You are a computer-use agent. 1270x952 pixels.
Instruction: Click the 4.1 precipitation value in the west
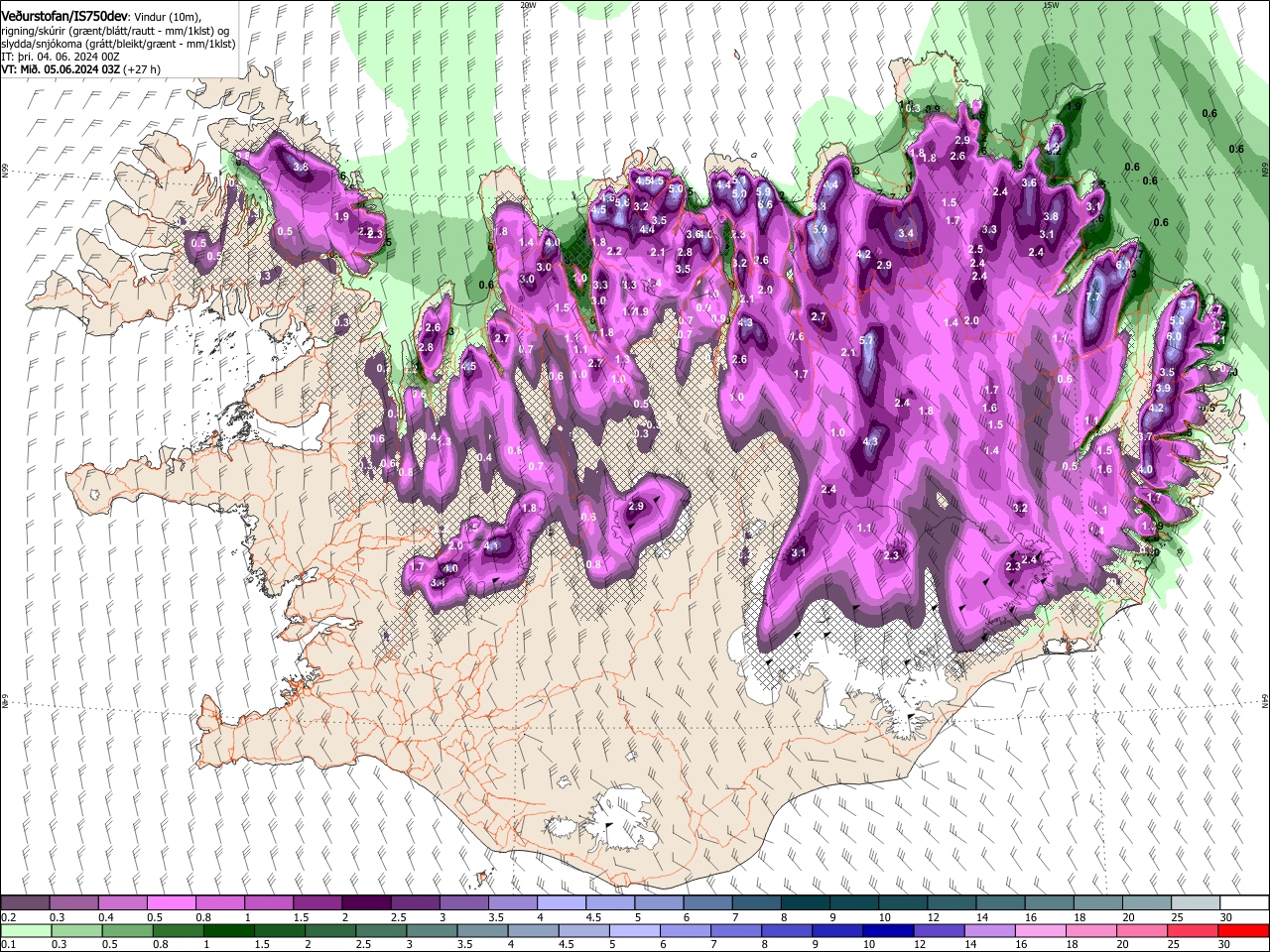pos(491,545)
